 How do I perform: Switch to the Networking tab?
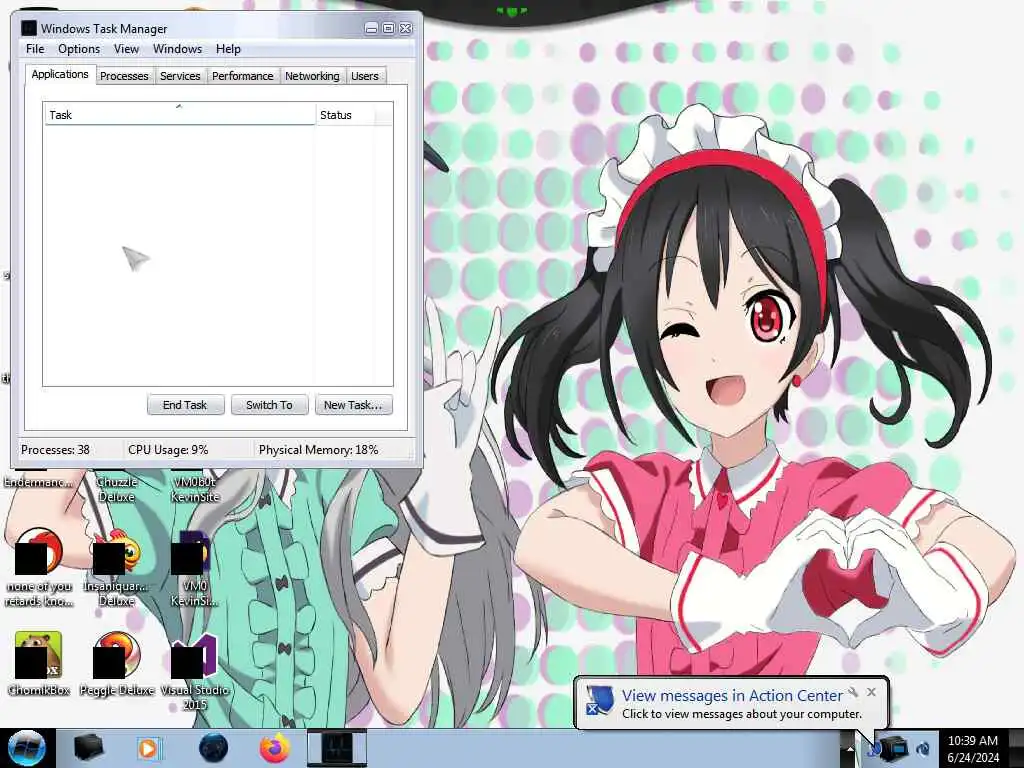(x=312, y=76)
